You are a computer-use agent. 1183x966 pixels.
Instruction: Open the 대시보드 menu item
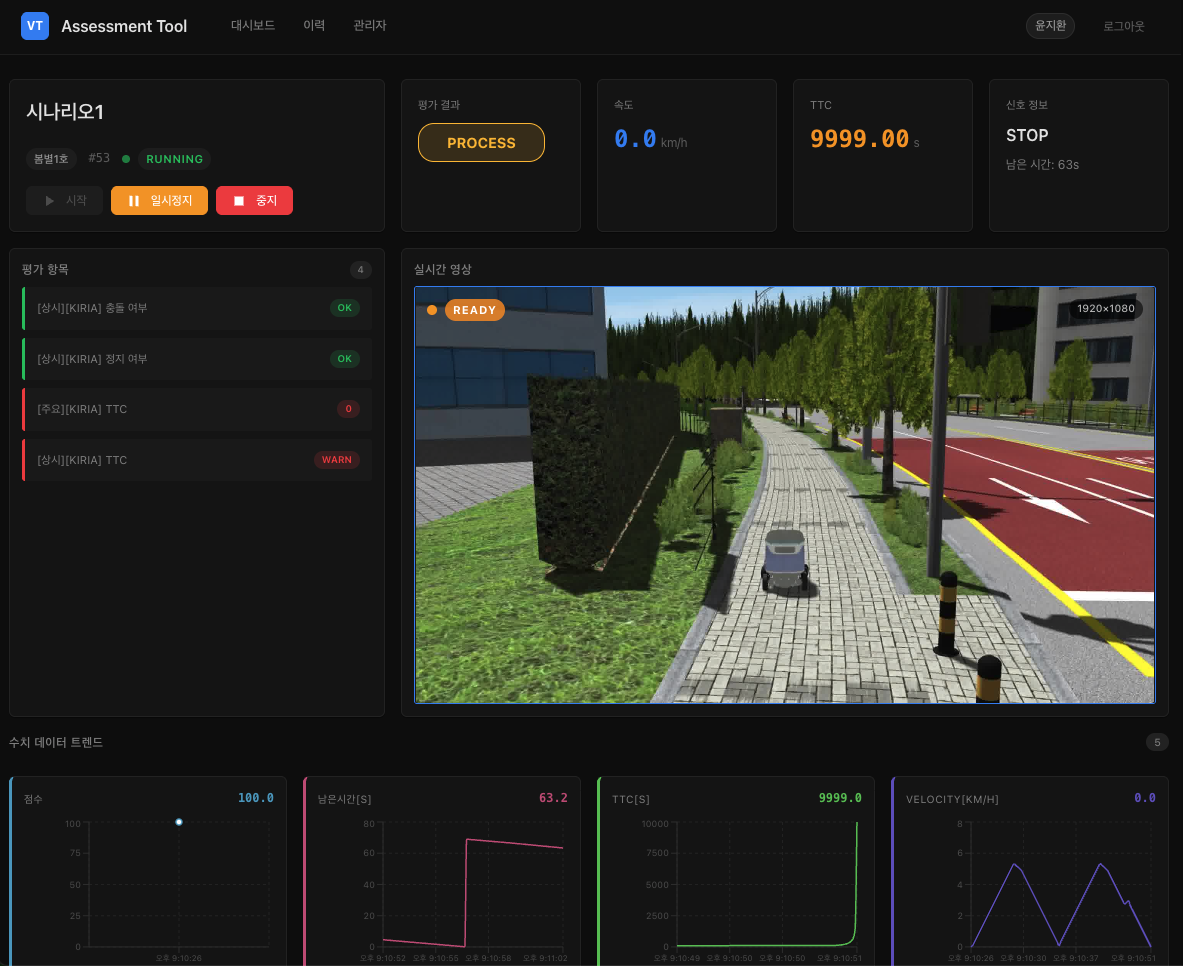pyautogui.click(x=253, y=26)
